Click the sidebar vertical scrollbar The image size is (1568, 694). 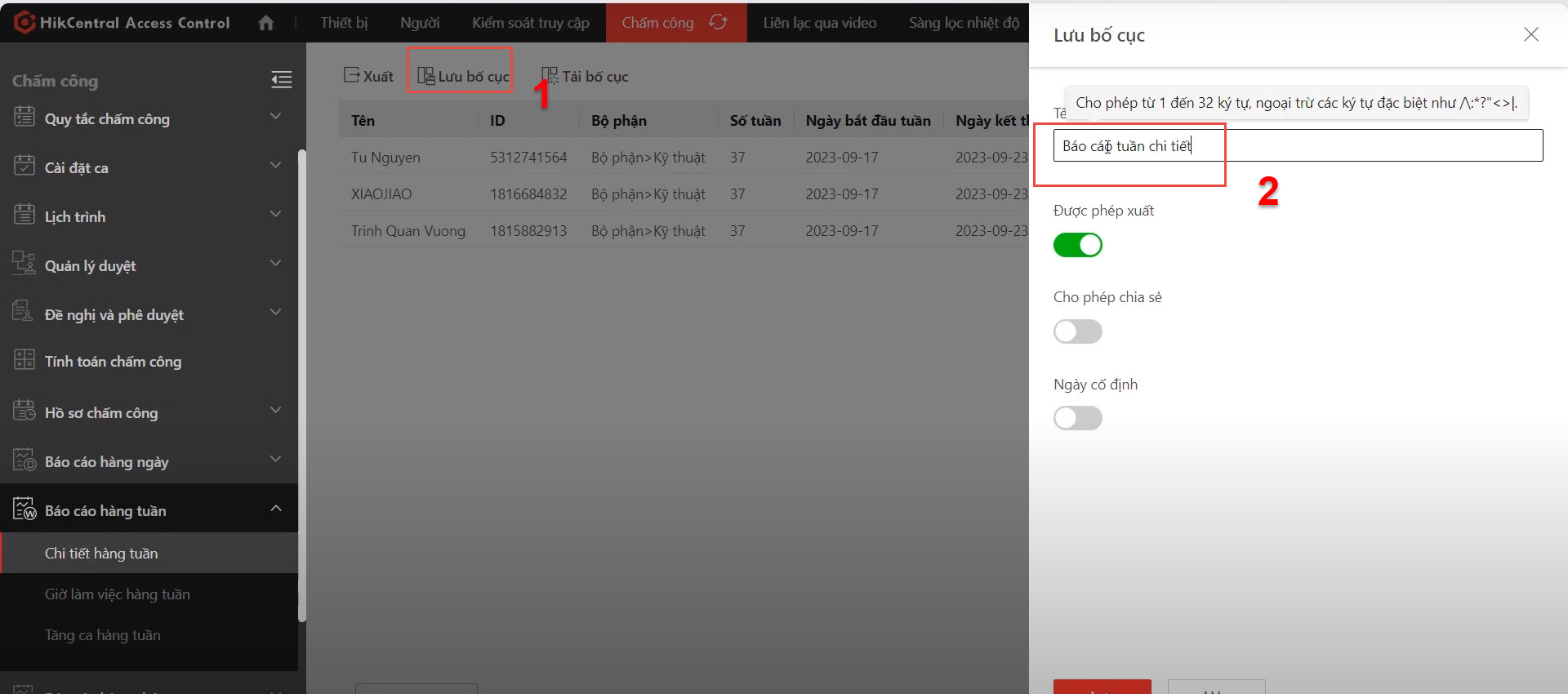pyautogui.click(x=302, y=384)
